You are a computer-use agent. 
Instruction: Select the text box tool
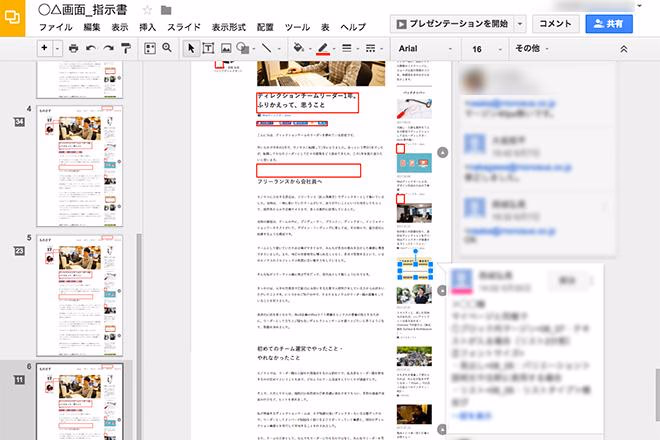point(209,48)
